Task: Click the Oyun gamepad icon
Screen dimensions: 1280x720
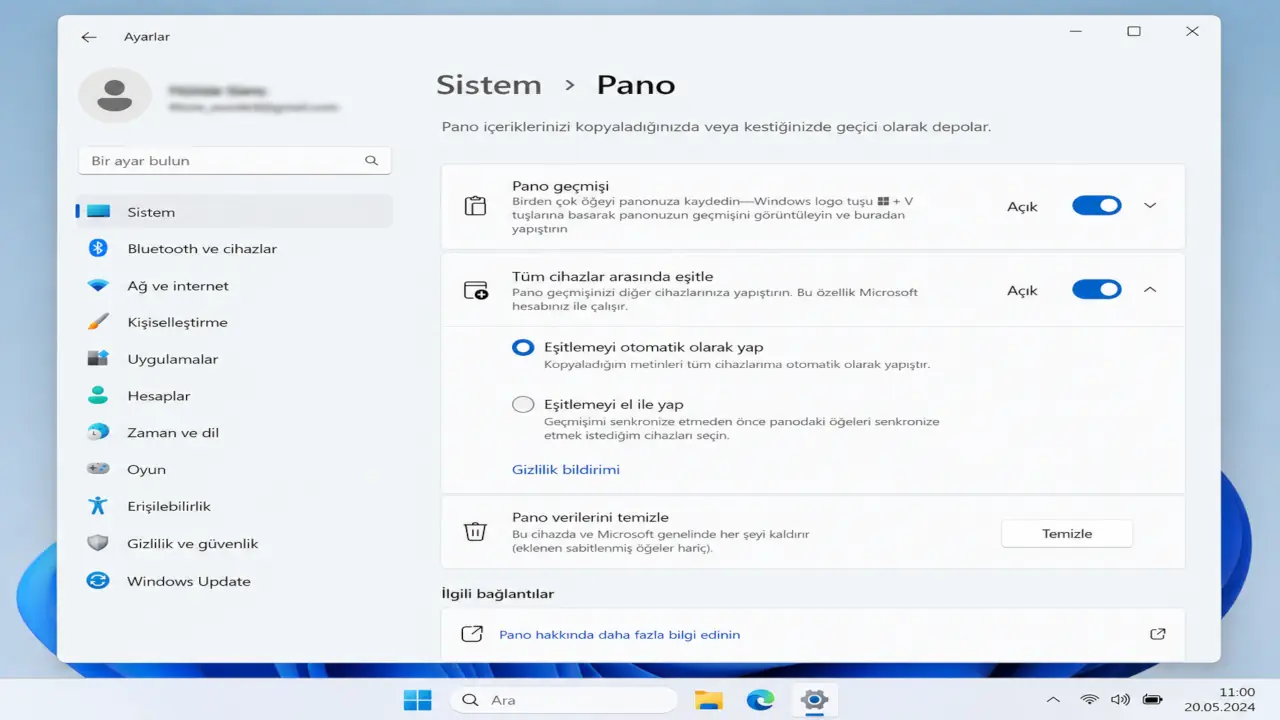Action: (98, 469)
